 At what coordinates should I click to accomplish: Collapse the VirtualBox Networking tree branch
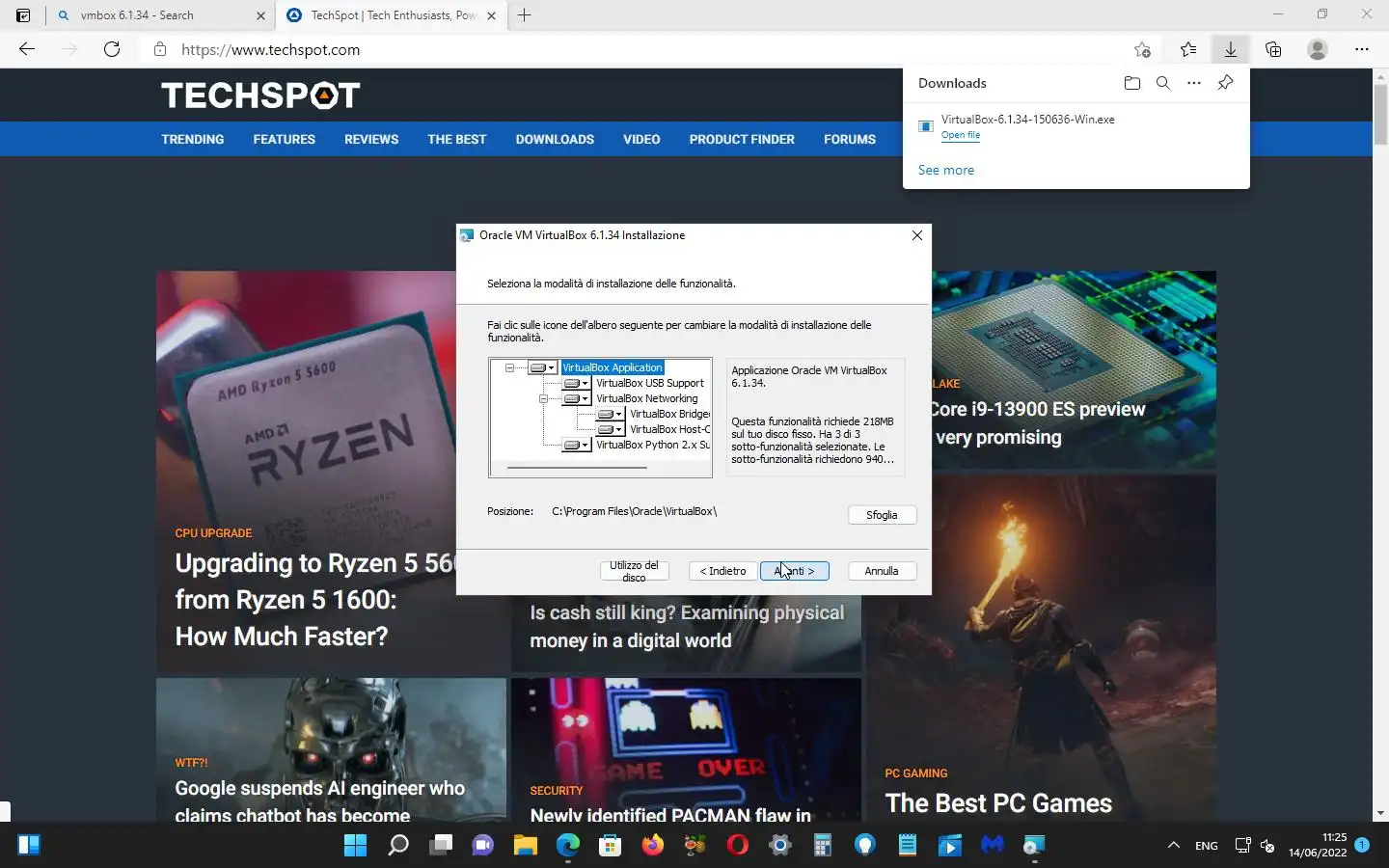[x=543, y=398]
